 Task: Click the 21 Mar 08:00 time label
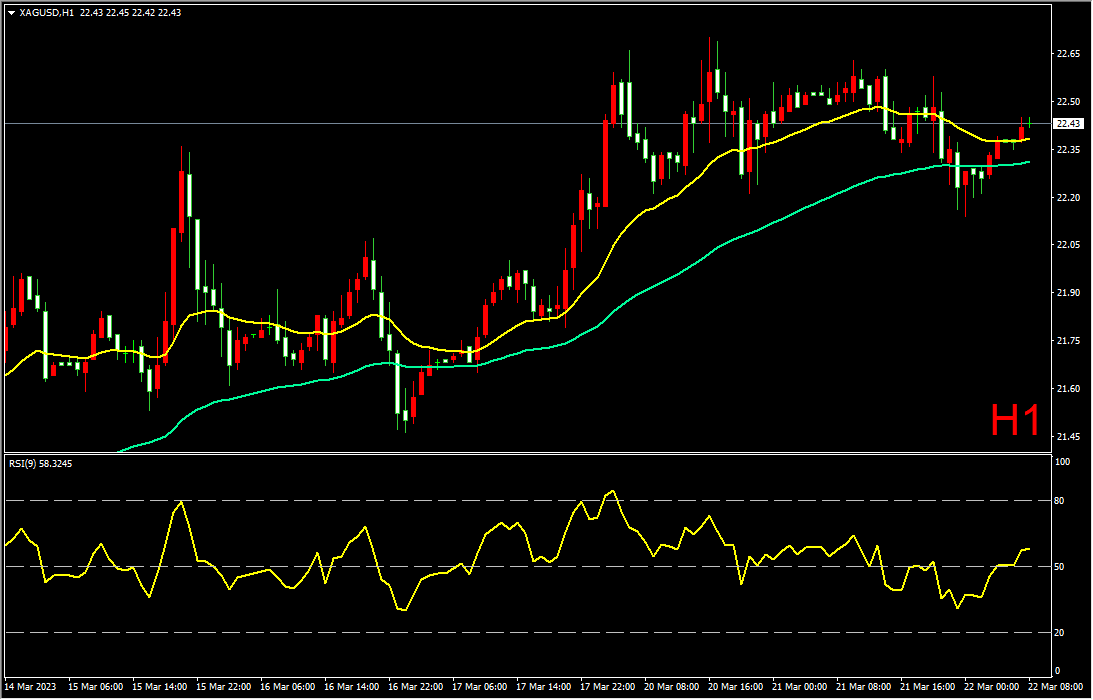(x=865, y=687)
